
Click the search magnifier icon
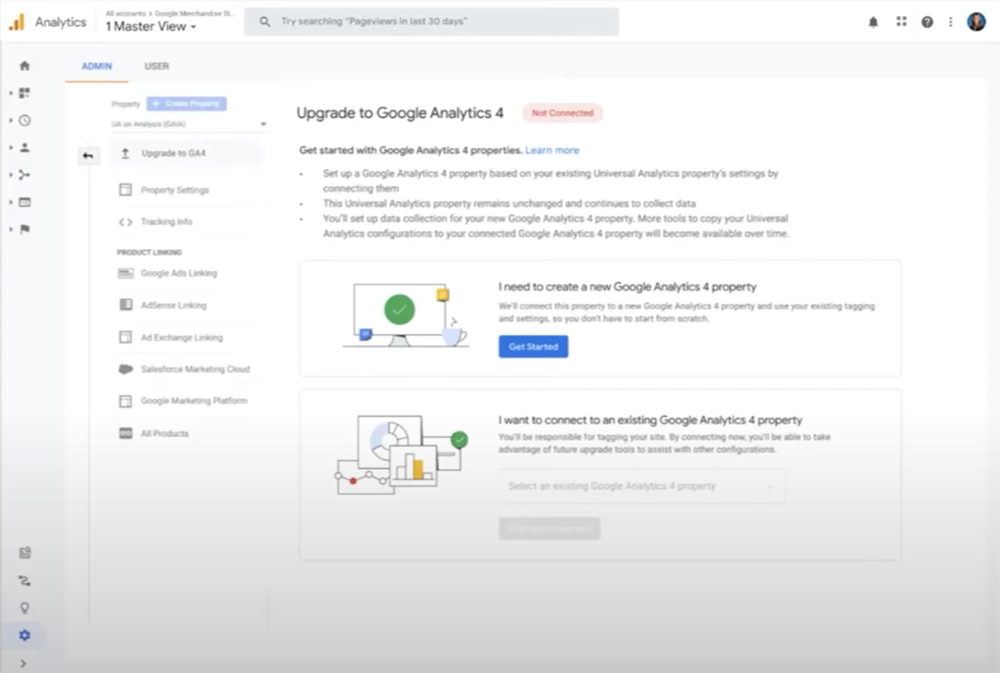pos(264,22)
